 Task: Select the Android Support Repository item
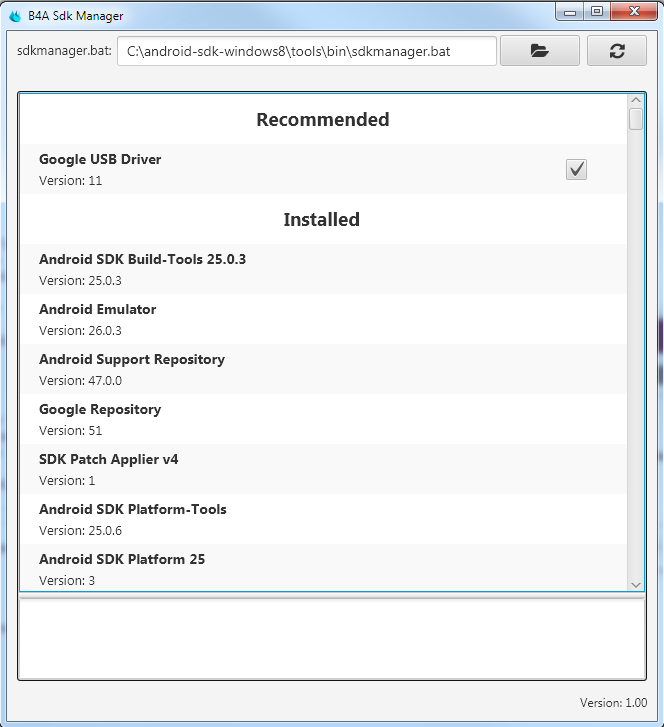[132, 369]
